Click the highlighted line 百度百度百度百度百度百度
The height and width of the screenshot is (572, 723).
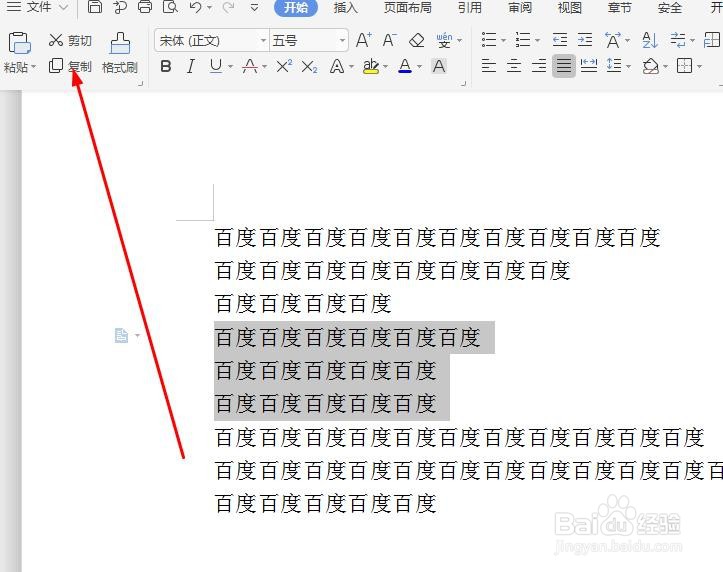click(x=348, y=337)
